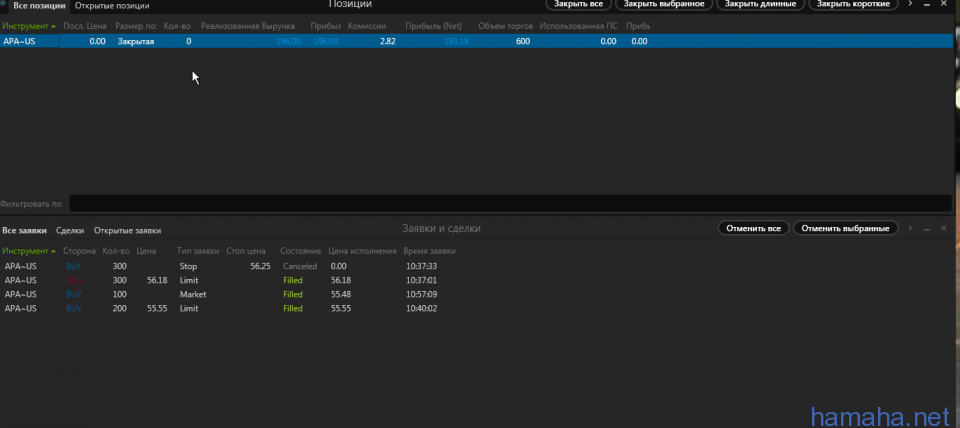This screenshot has height=428, width=960.
Task: Click the 10:57:09 order time
Action: (421, 295)
